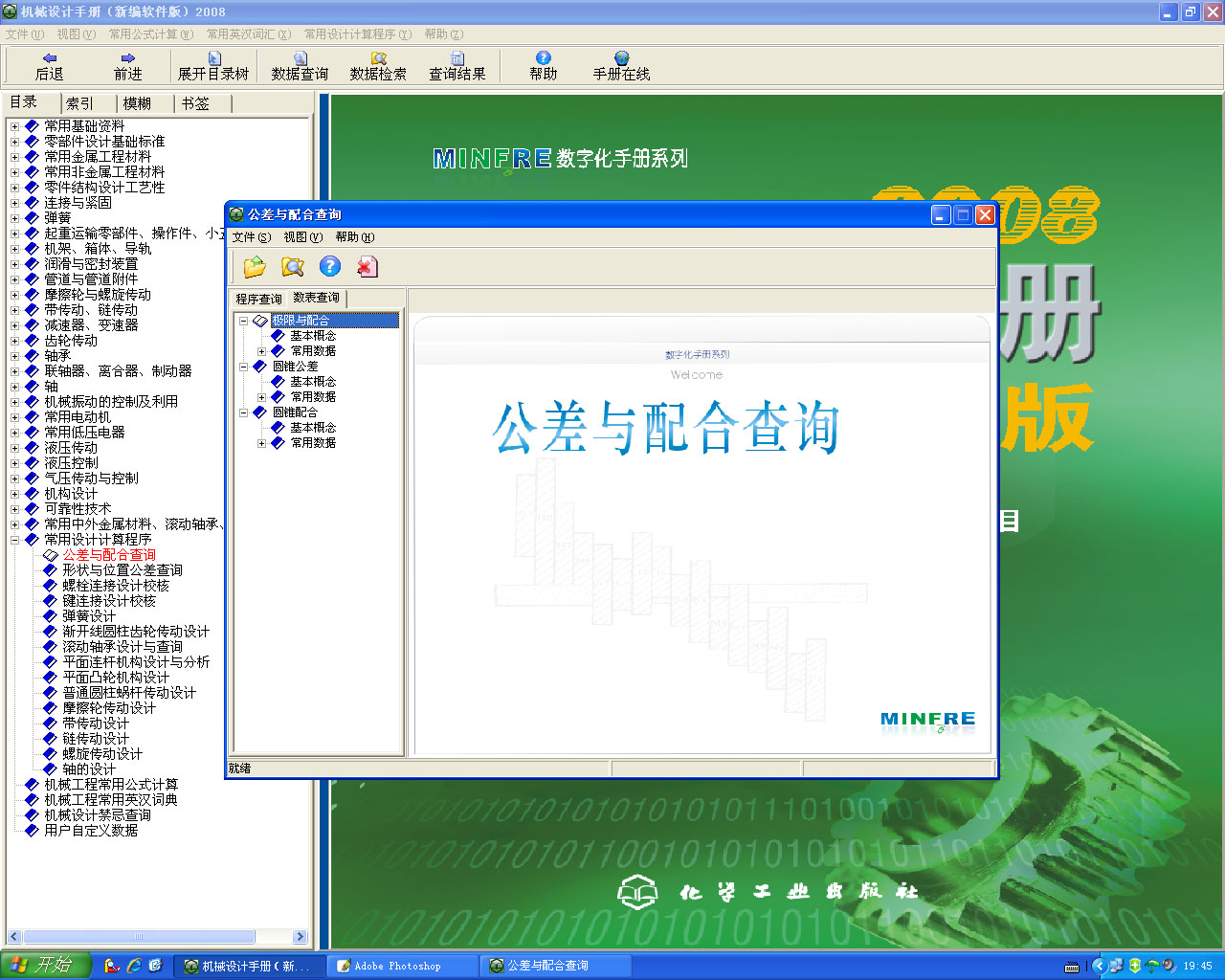1225x980 pixels.
Task: Select the 程序查询 tab in the dialog
Action: tap(259, 300)
